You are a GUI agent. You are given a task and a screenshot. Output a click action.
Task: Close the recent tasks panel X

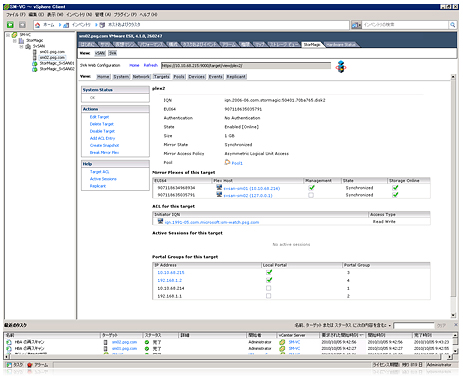[x=456, y=325]
